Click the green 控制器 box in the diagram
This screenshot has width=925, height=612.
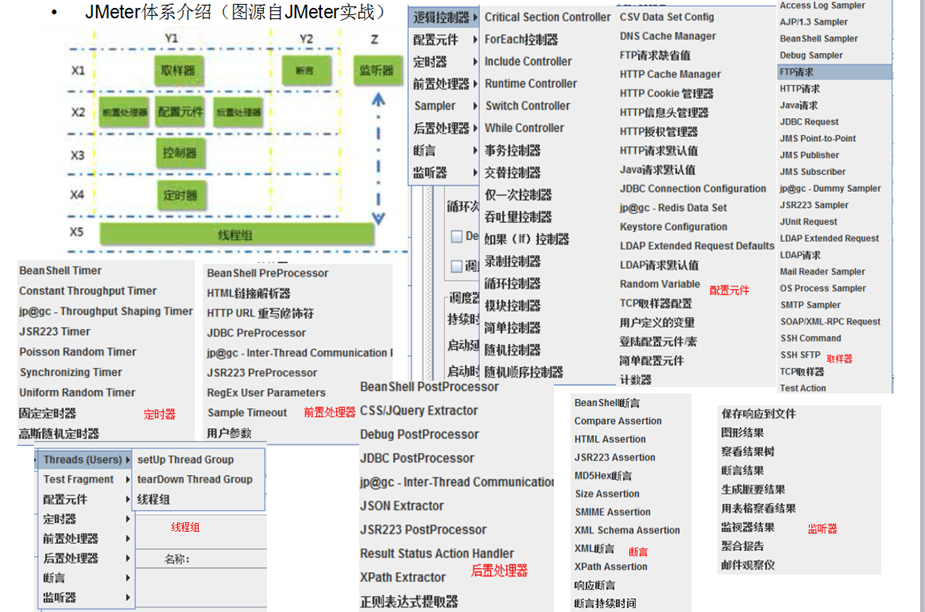coord(179,153)
